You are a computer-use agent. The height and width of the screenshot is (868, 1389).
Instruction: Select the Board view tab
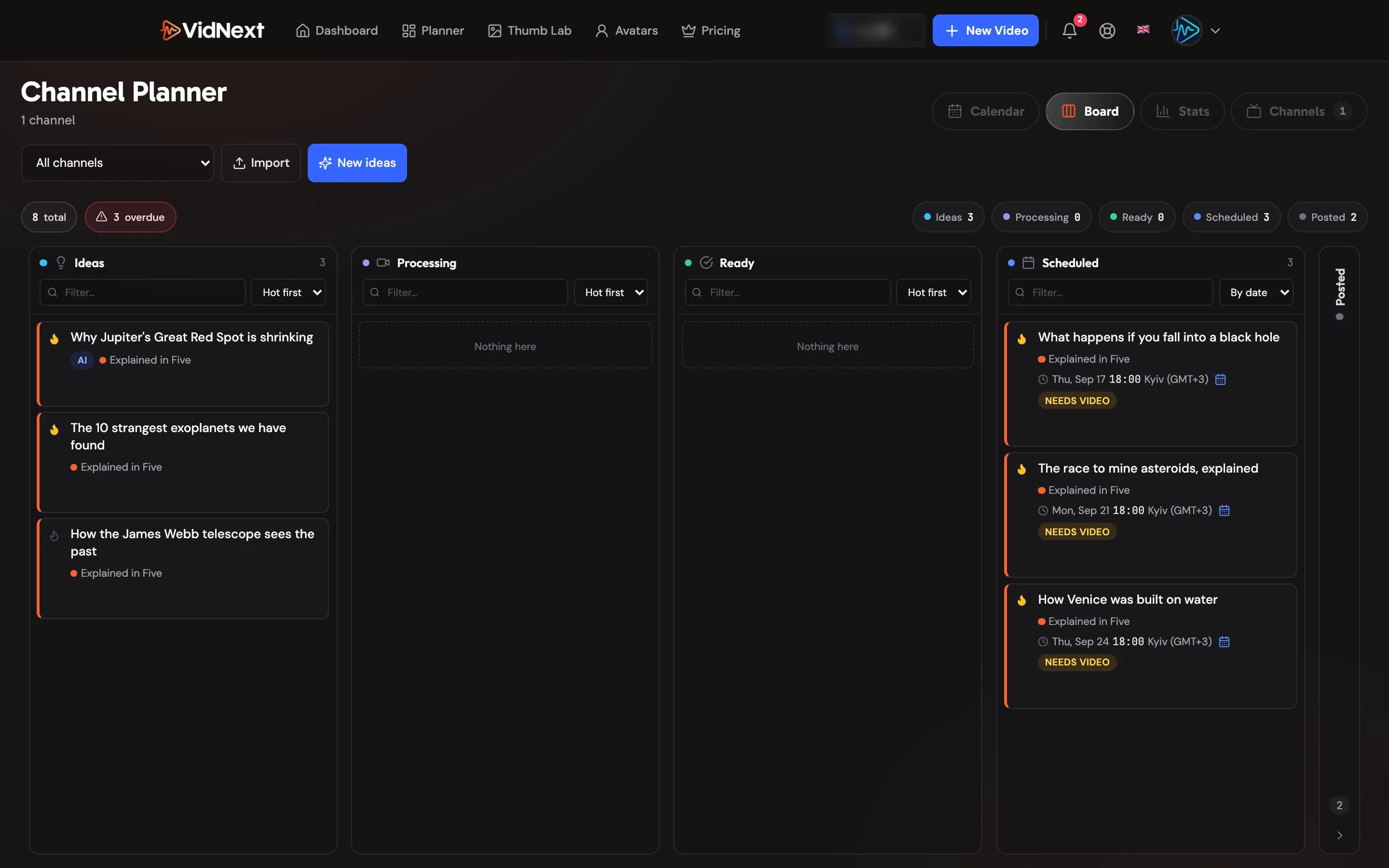tap(1089, 111)
